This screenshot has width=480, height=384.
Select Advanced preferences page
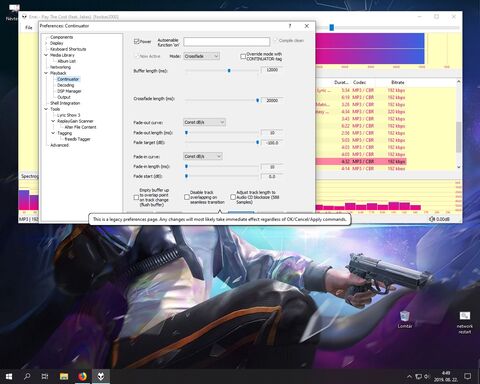coord(59,145)
